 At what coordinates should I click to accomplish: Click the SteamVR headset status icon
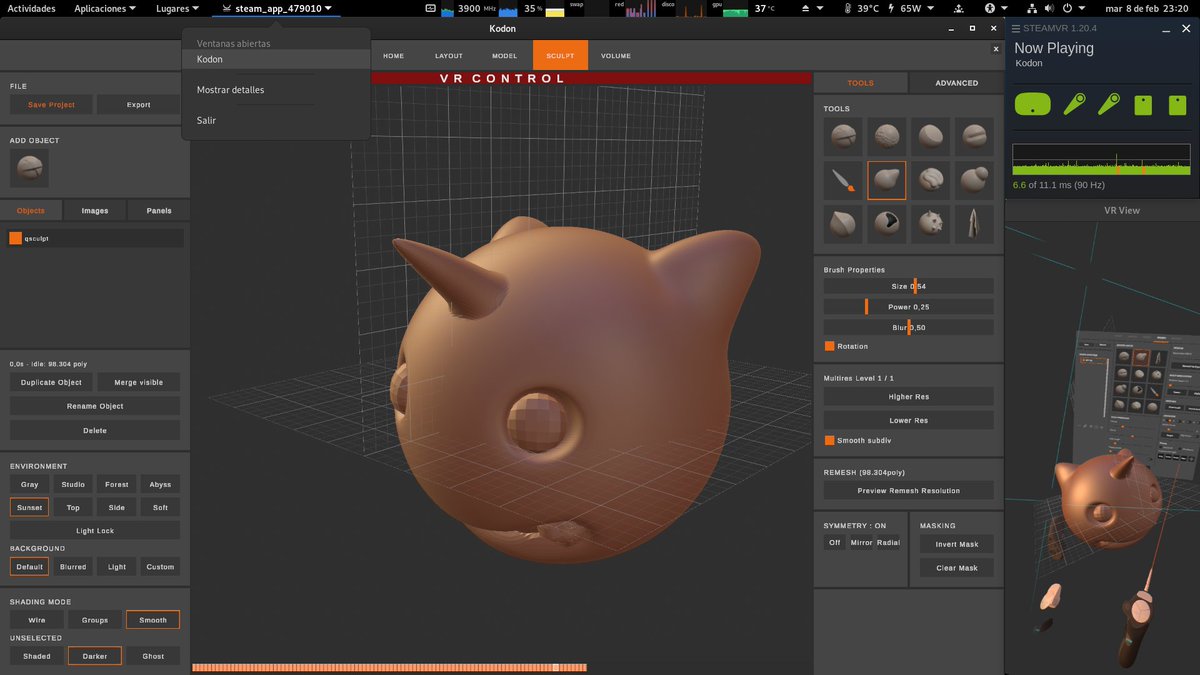pos(1033,104)
